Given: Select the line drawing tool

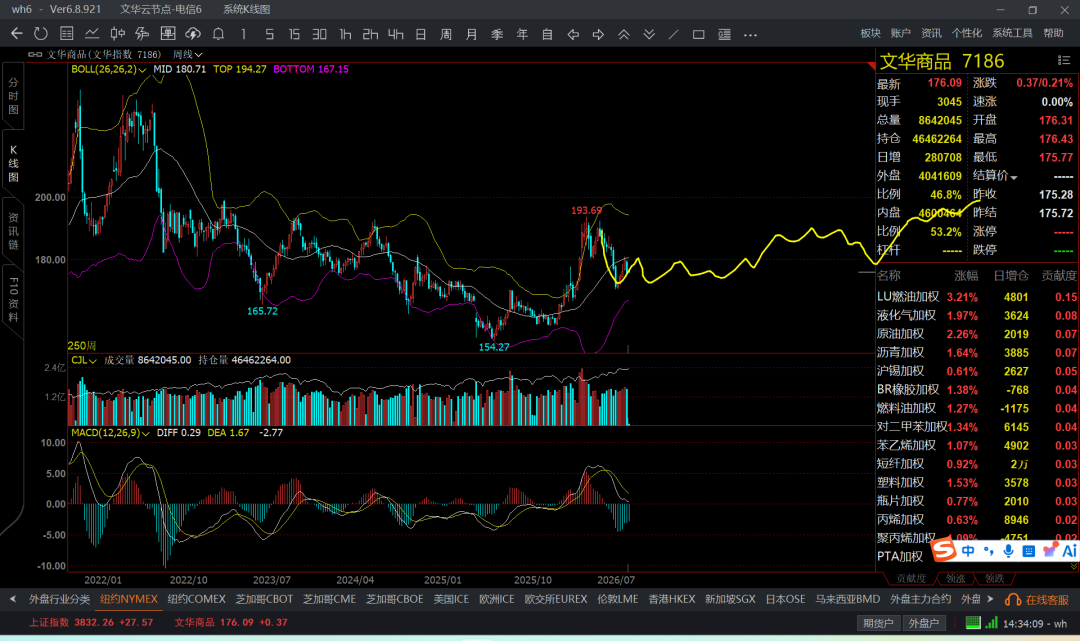Looking at the screenshot, I should 674,34.
